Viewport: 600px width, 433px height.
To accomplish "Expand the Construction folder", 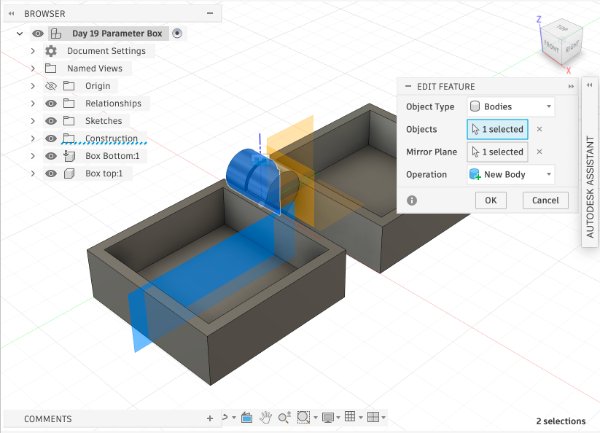I will [x=33, y=138].
